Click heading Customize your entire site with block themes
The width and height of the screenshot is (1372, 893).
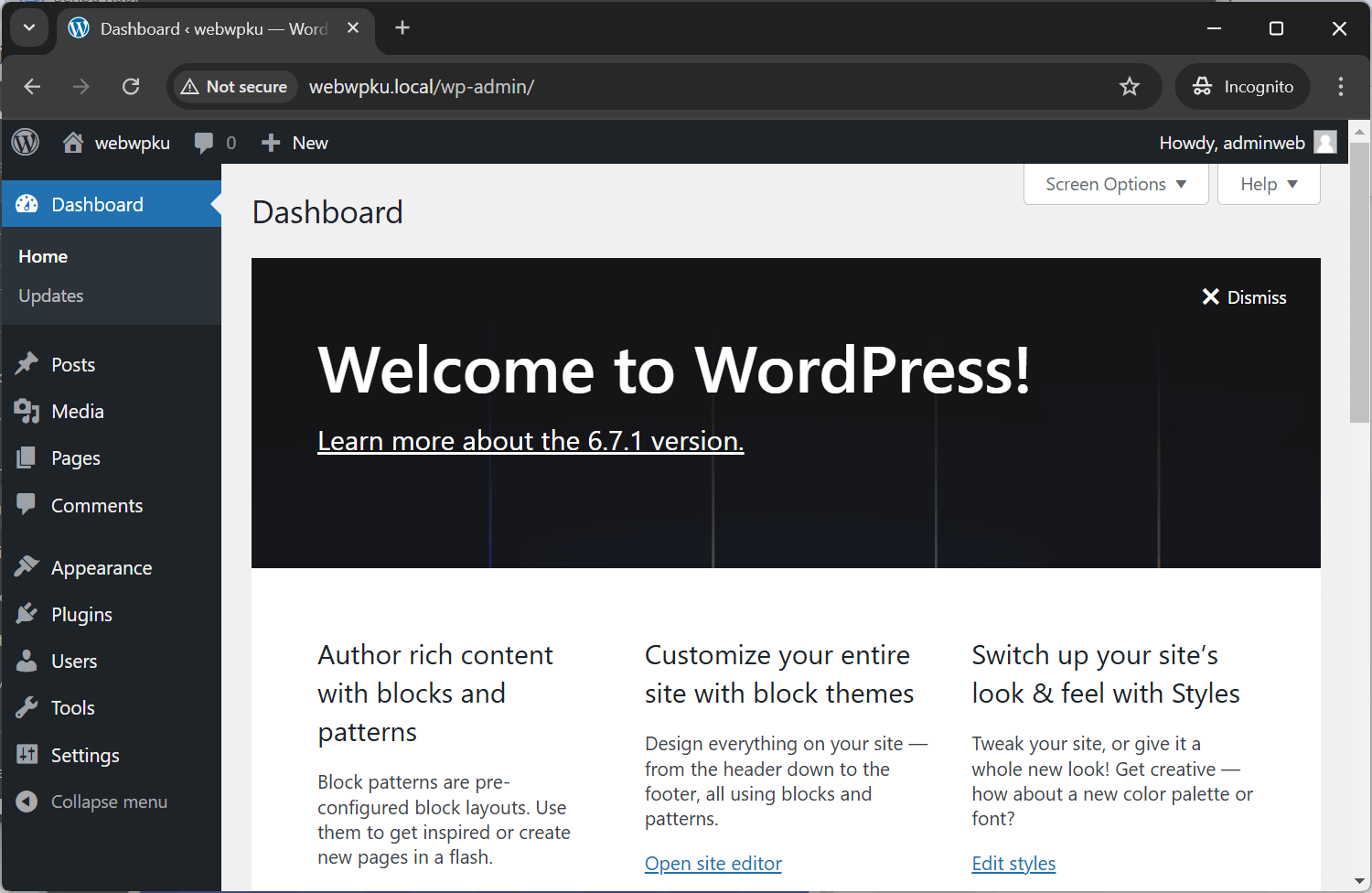point(779,674)
